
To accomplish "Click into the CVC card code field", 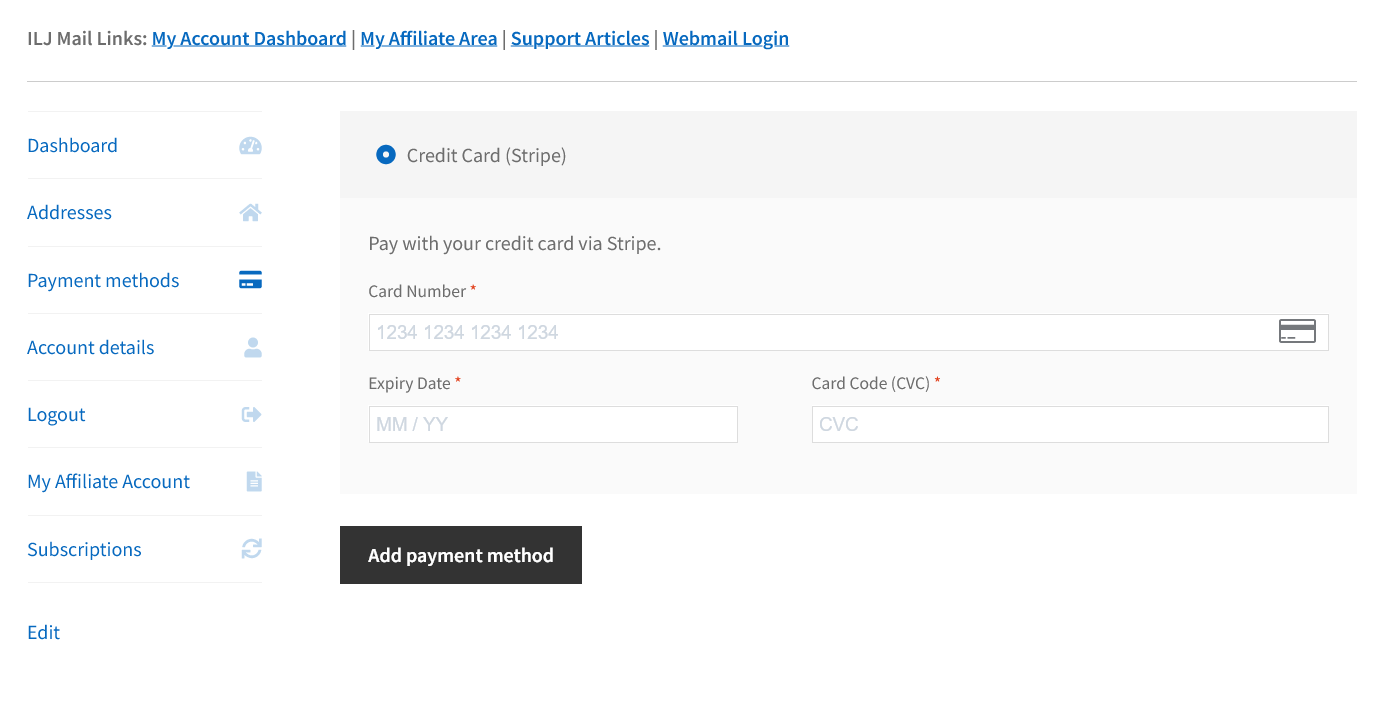I will [x=1069, y=425].
